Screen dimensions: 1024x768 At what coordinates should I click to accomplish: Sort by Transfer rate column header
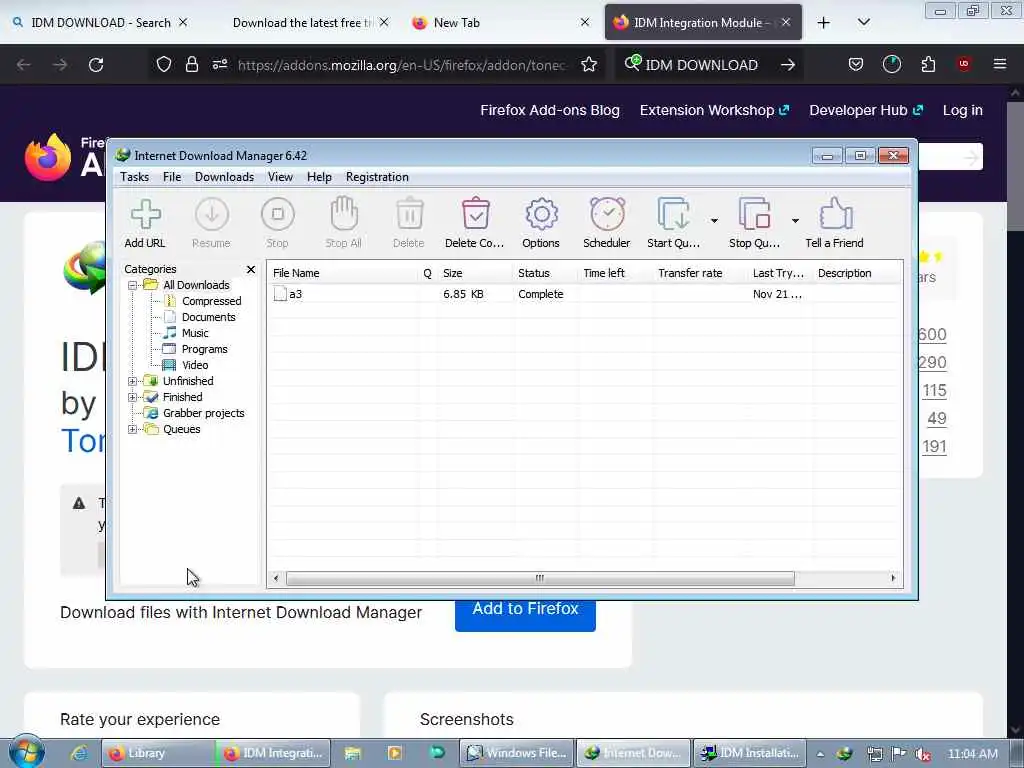pyautogui.click(x=700, y=273)
